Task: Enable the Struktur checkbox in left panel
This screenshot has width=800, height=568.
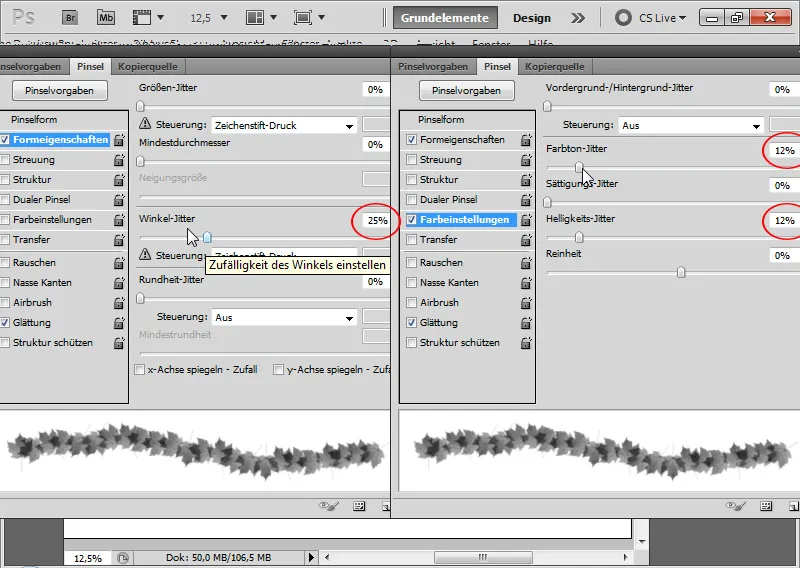Action: (x=5, y=180)
